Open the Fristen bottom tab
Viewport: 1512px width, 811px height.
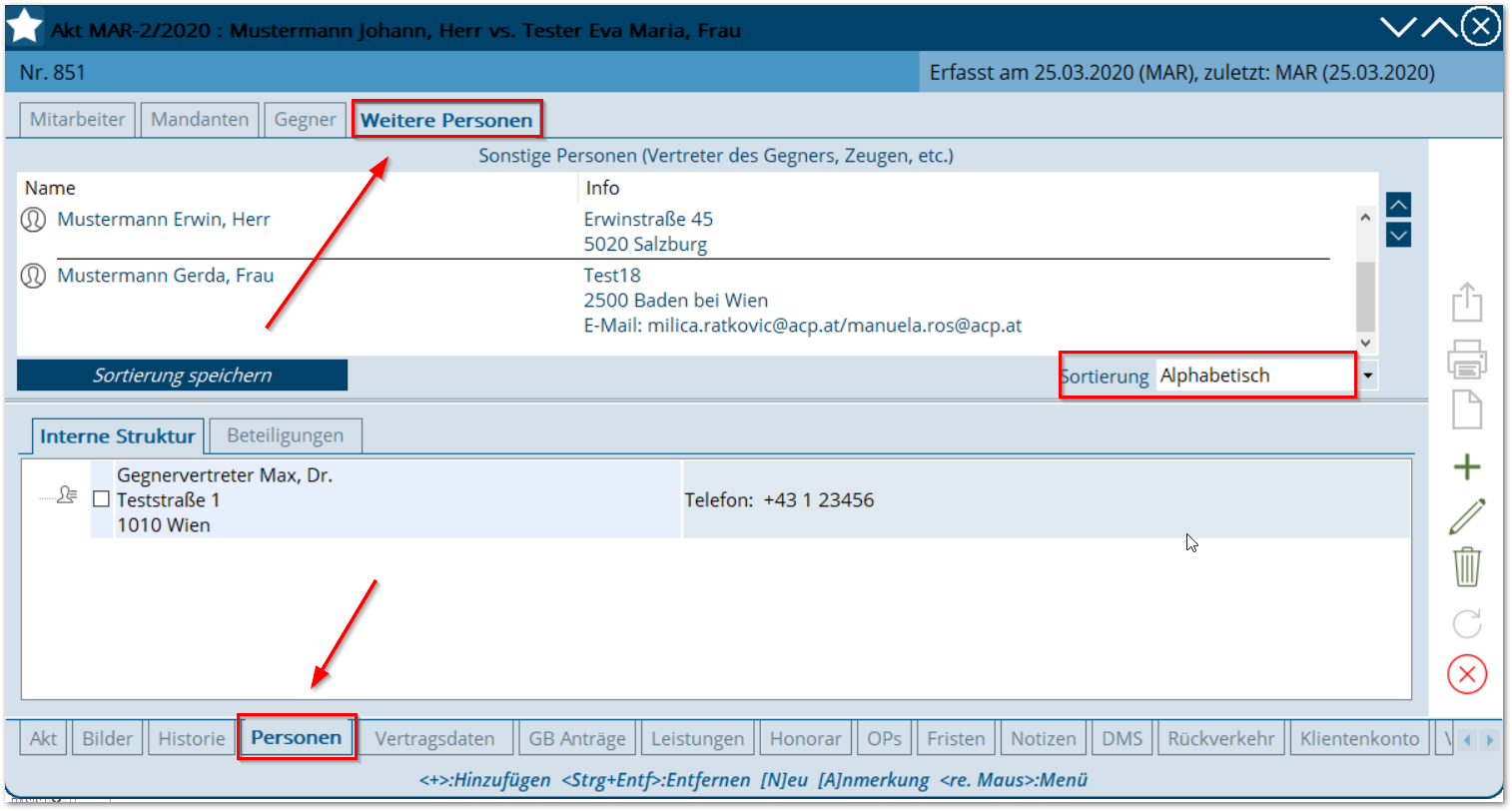[956, 739]
